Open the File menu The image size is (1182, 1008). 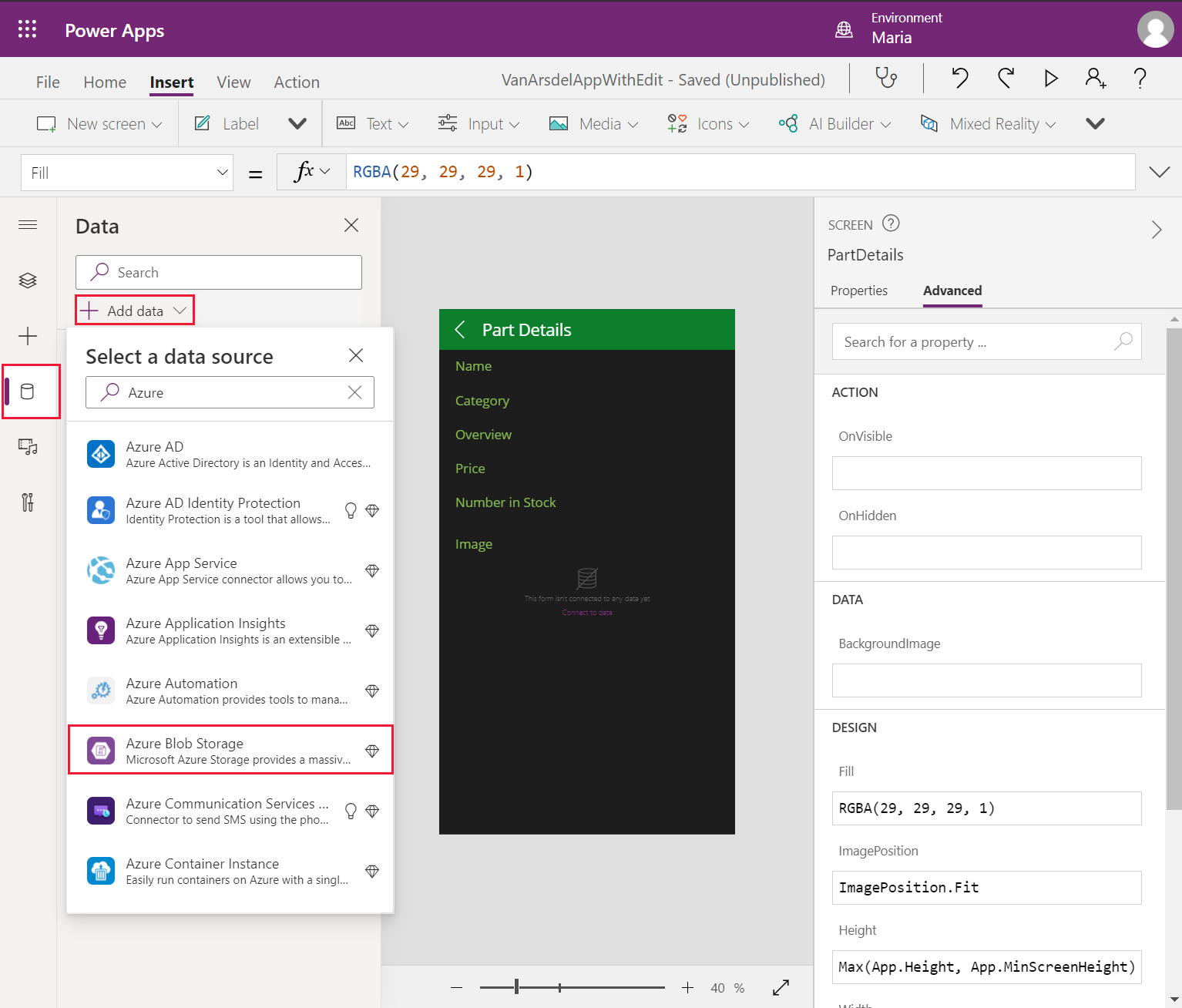(x=48, y=82)
